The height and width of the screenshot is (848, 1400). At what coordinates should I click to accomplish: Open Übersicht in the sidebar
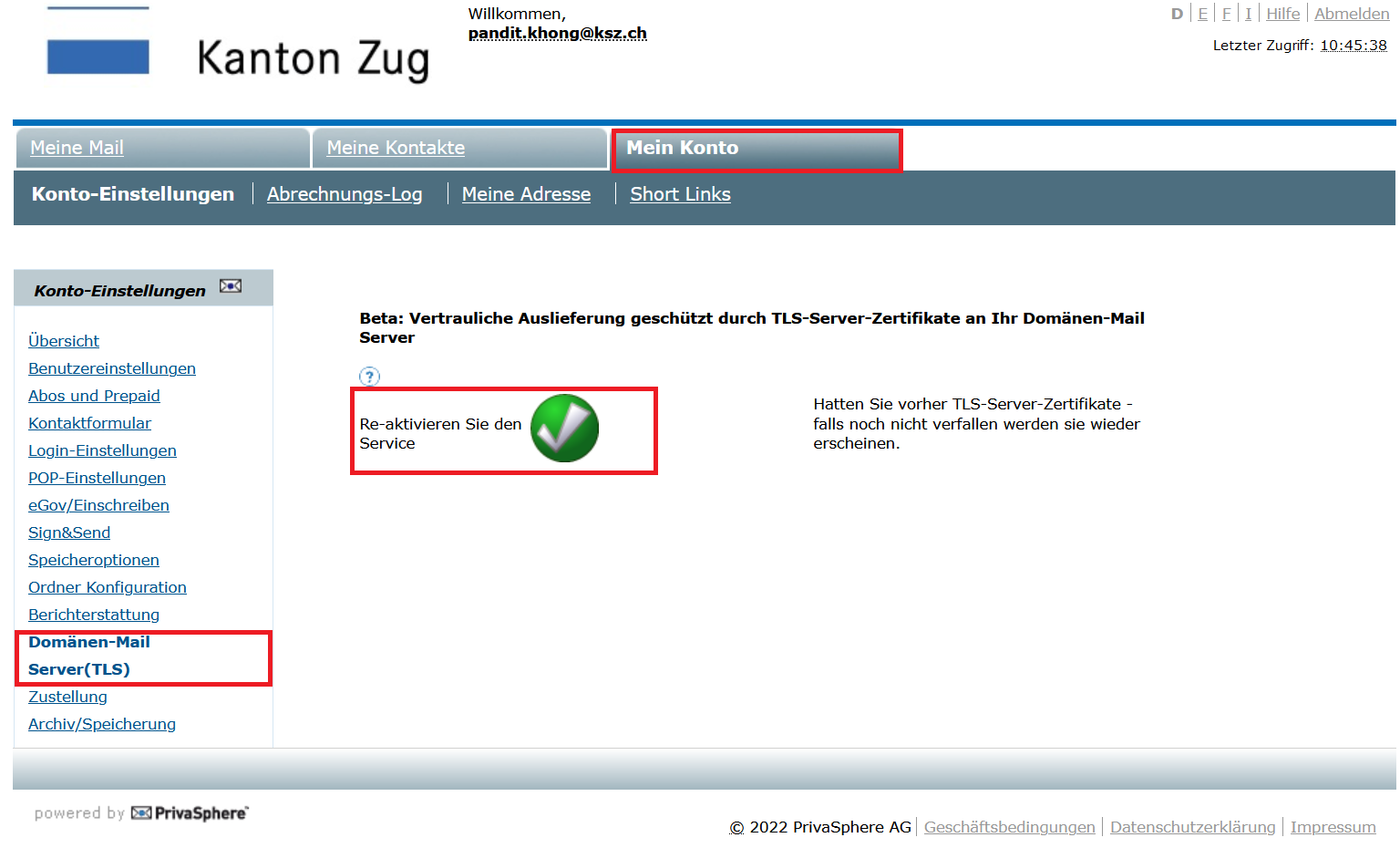coord(64,341)
